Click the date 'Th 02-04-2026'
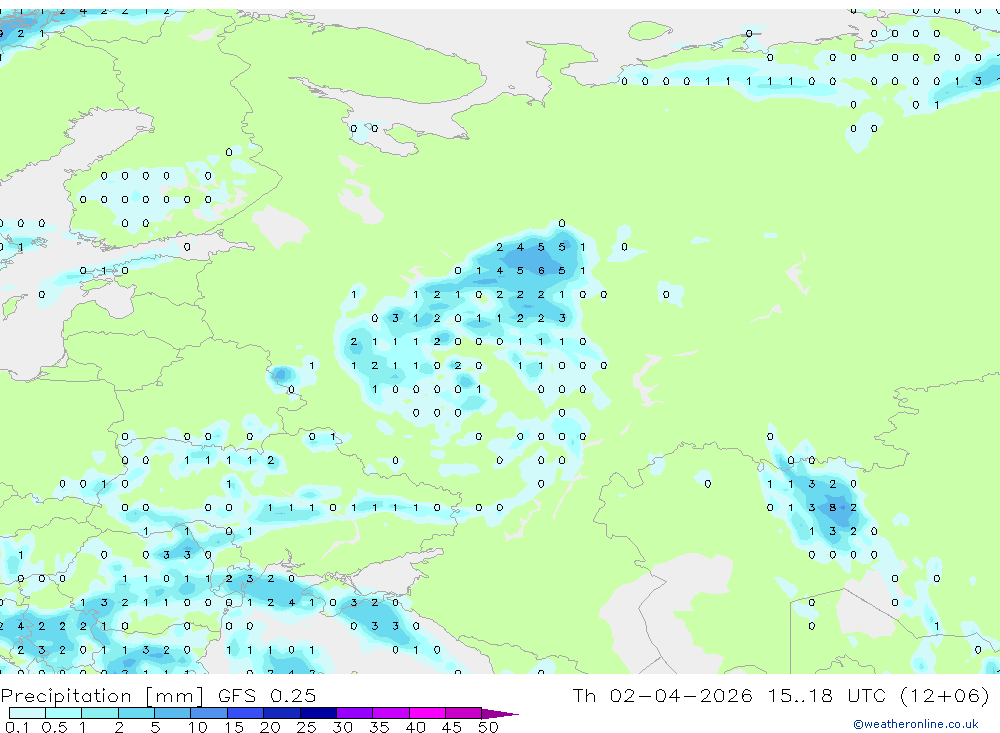 (x=662, y=695)
